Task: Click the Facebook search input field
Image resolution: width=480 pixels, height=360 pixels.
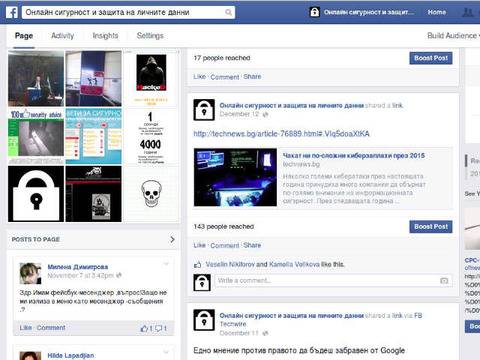Action: (128, 12)
